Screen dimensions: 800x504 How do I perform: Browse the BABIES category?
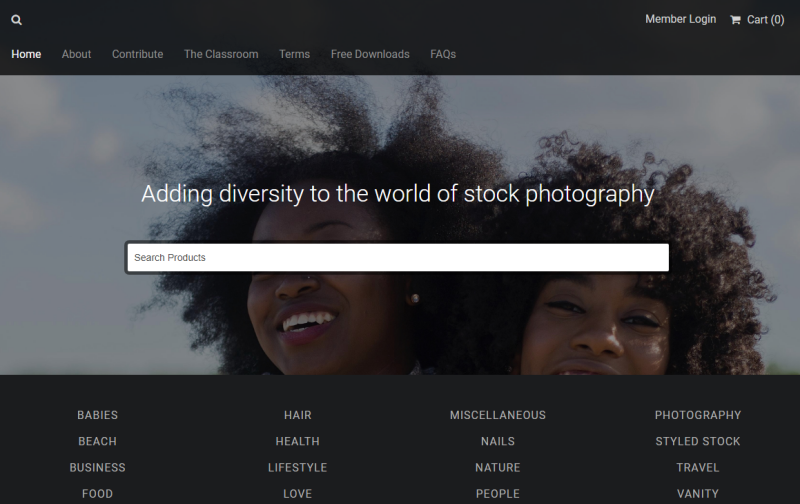point(97,415)
